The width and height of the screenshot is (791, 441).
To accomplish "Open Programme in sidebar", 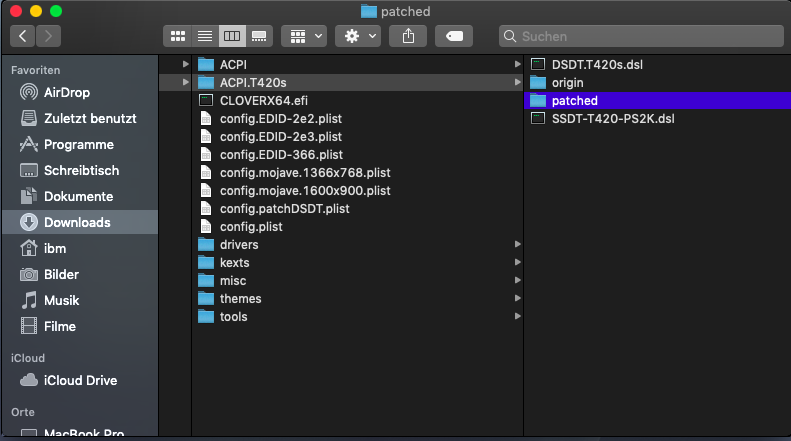I will (x=80, y=144).
